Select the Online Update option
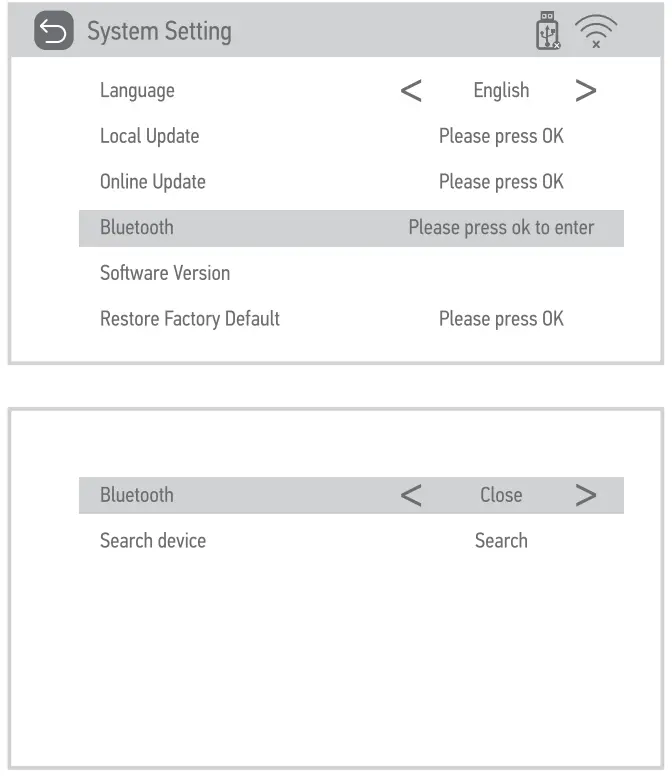The width and height of the screenshot is (672, 776). click(x=152, y=182)
